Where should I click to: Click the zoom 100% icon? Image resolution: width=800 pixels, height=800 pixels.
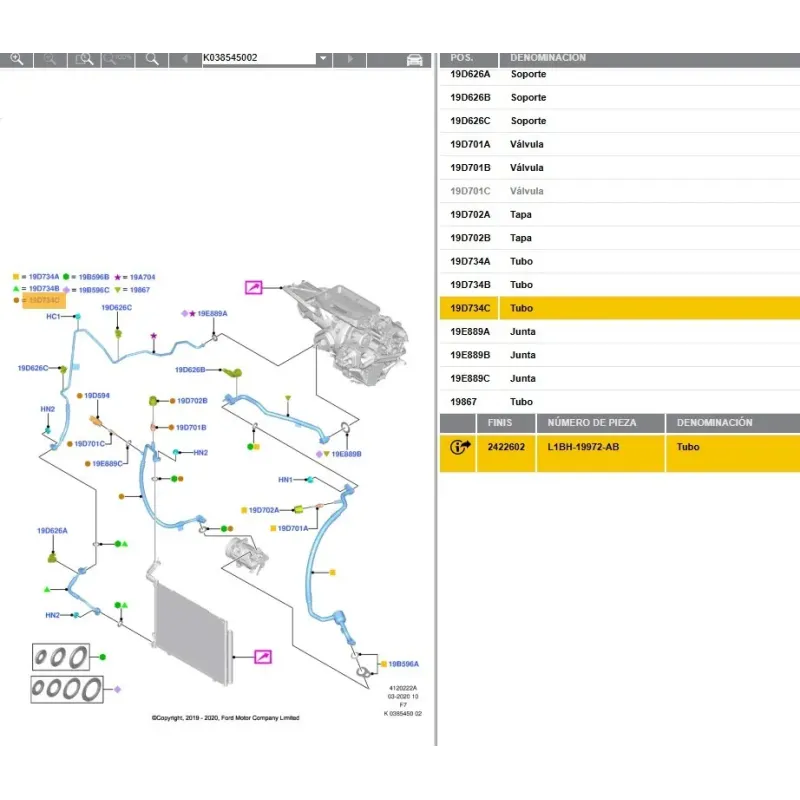tap(119, 58)
